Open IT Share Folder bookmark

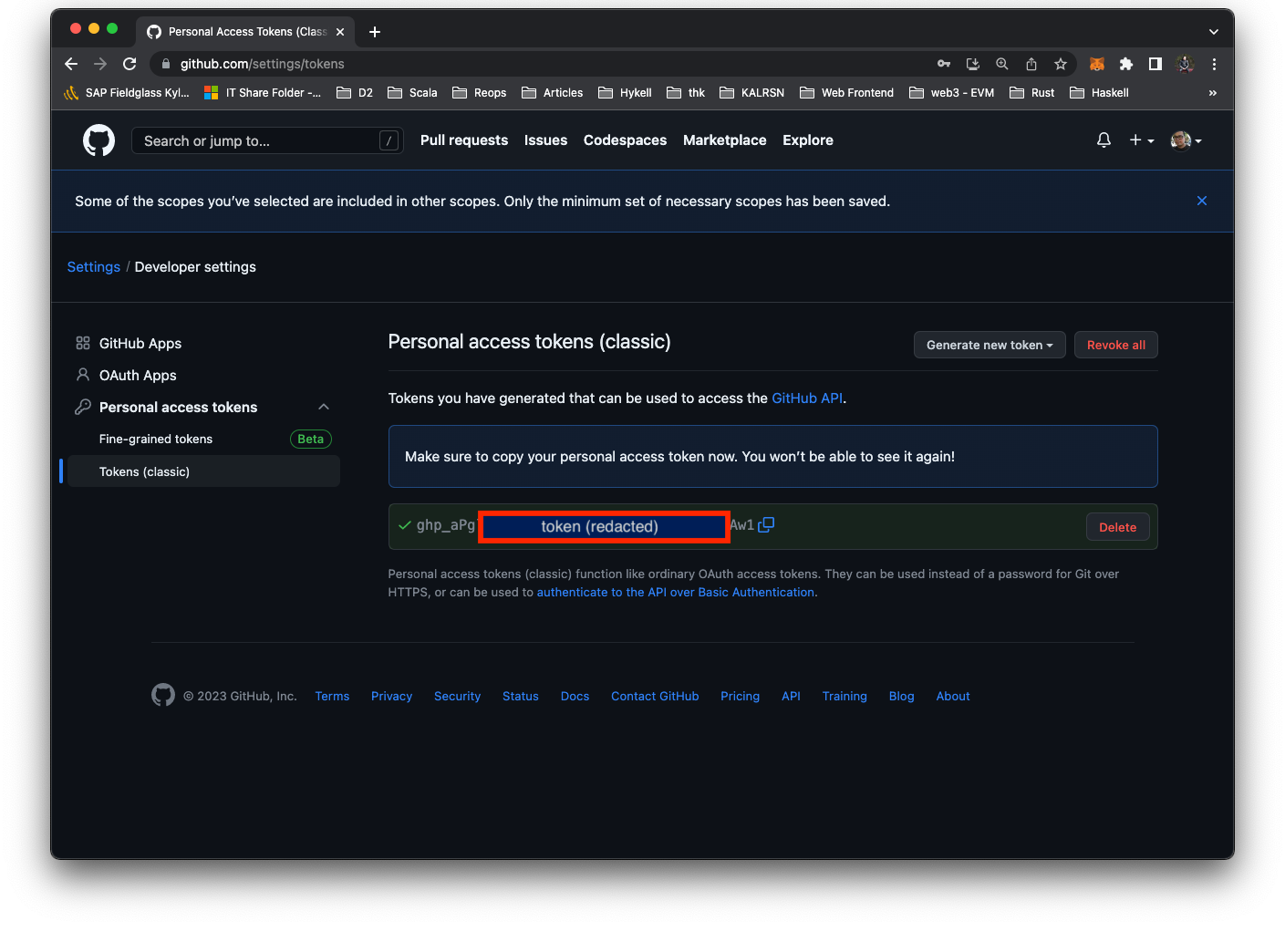(x=263, y=93)
